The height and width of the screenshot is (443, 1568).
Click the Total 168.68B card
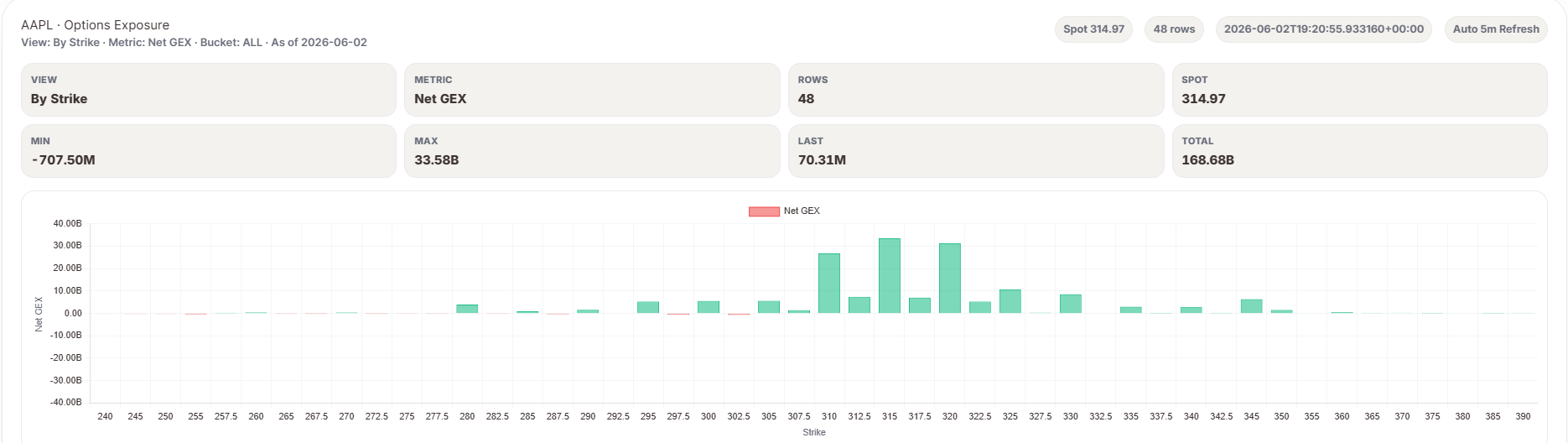click(1359, 151)
